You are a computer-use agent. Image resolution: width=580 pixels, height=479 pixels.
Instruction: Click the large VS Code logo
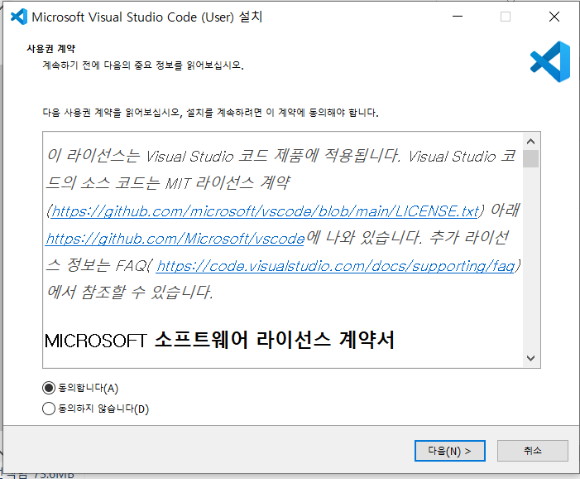tap(550, 62)
